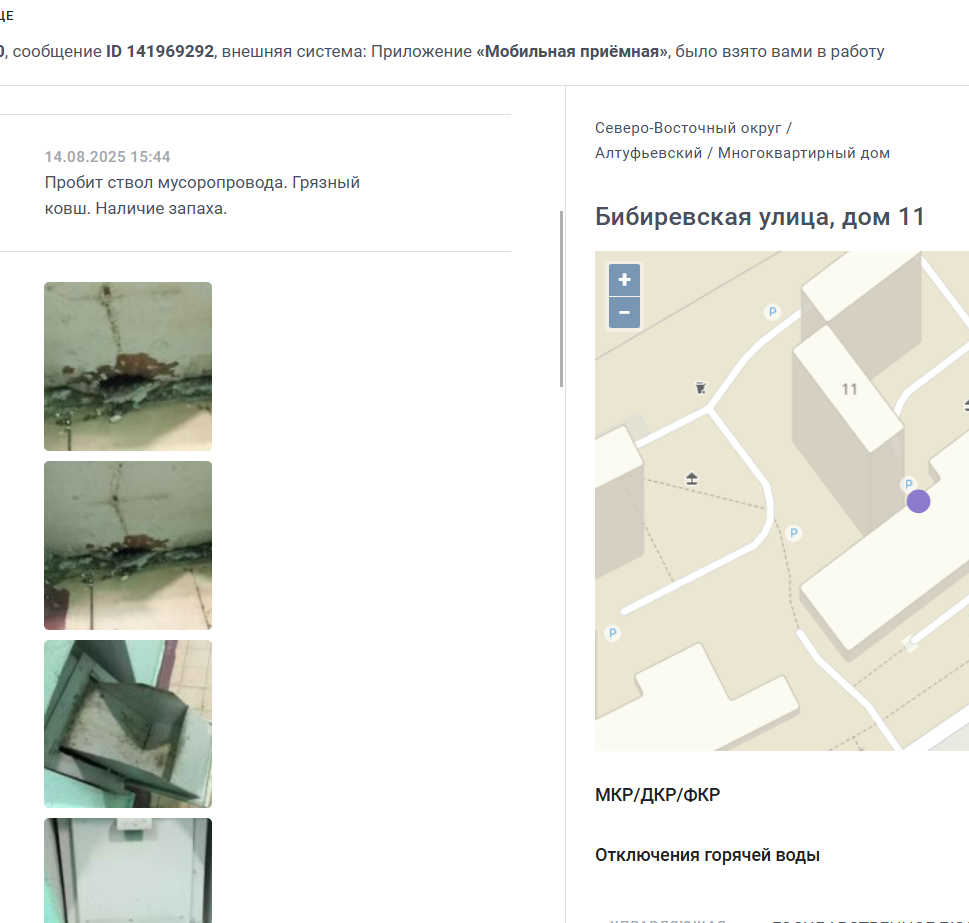
Task: Open third photo of dirty chute bucket
Action: tap(128, 723)
